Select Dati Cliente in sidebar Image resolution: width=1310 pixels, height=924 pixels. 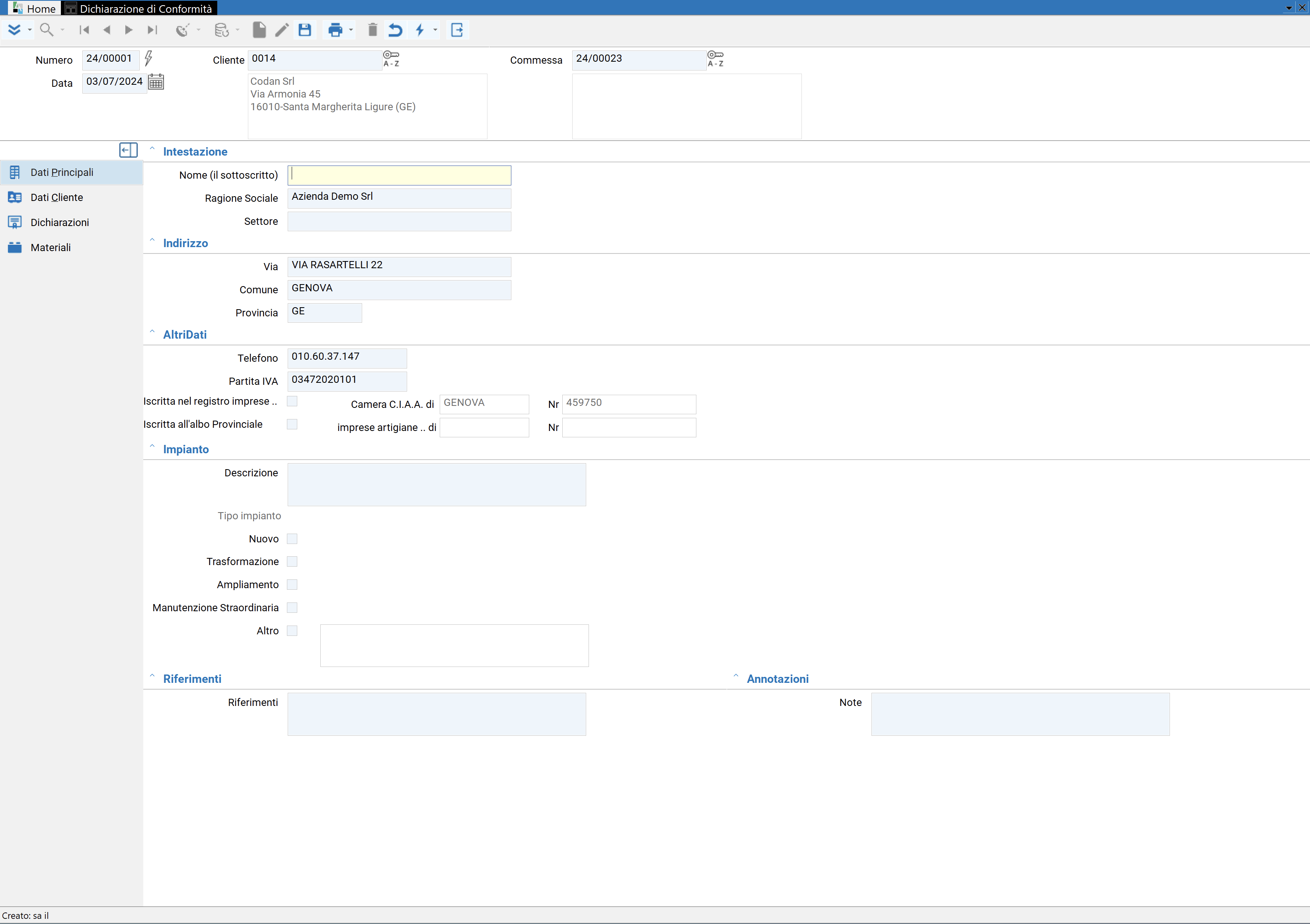tap(71, 197)
